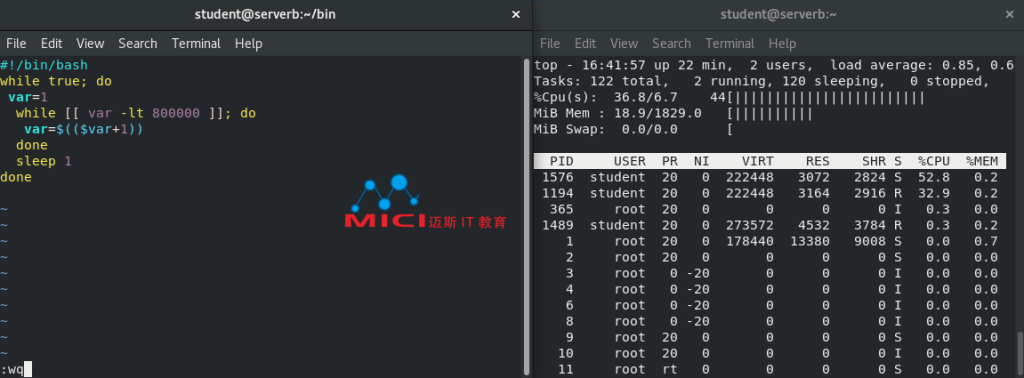Click the 'while true; do' line
The width and height of the screenshot is (1024, 378).
(x=56, y=82)
